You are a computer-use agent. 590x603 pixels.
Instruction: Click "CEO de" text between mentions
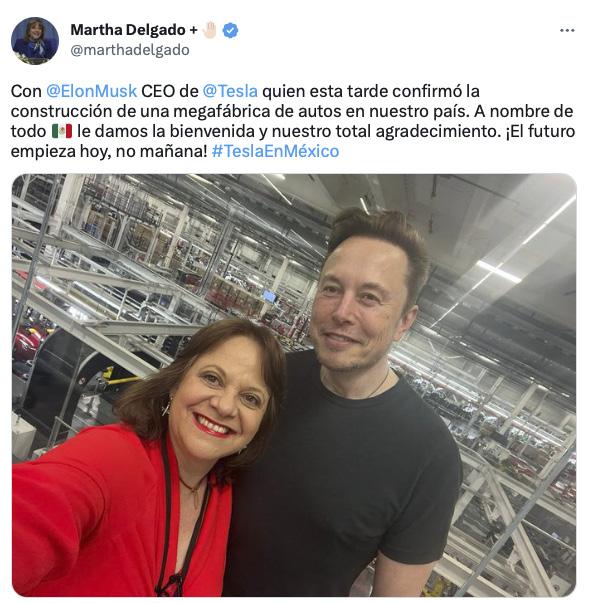tap(170, 91)
